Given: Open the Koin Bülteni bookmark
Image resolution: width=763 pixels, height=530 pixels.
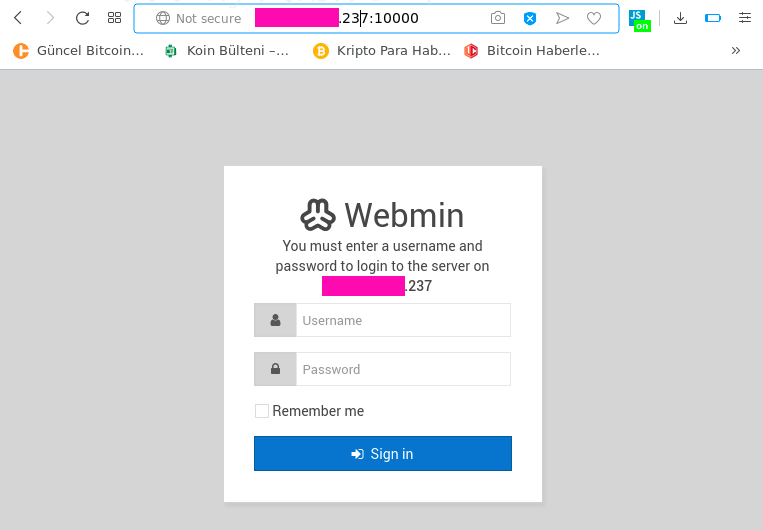Looking at the screenshot, I should click(227, 50).
